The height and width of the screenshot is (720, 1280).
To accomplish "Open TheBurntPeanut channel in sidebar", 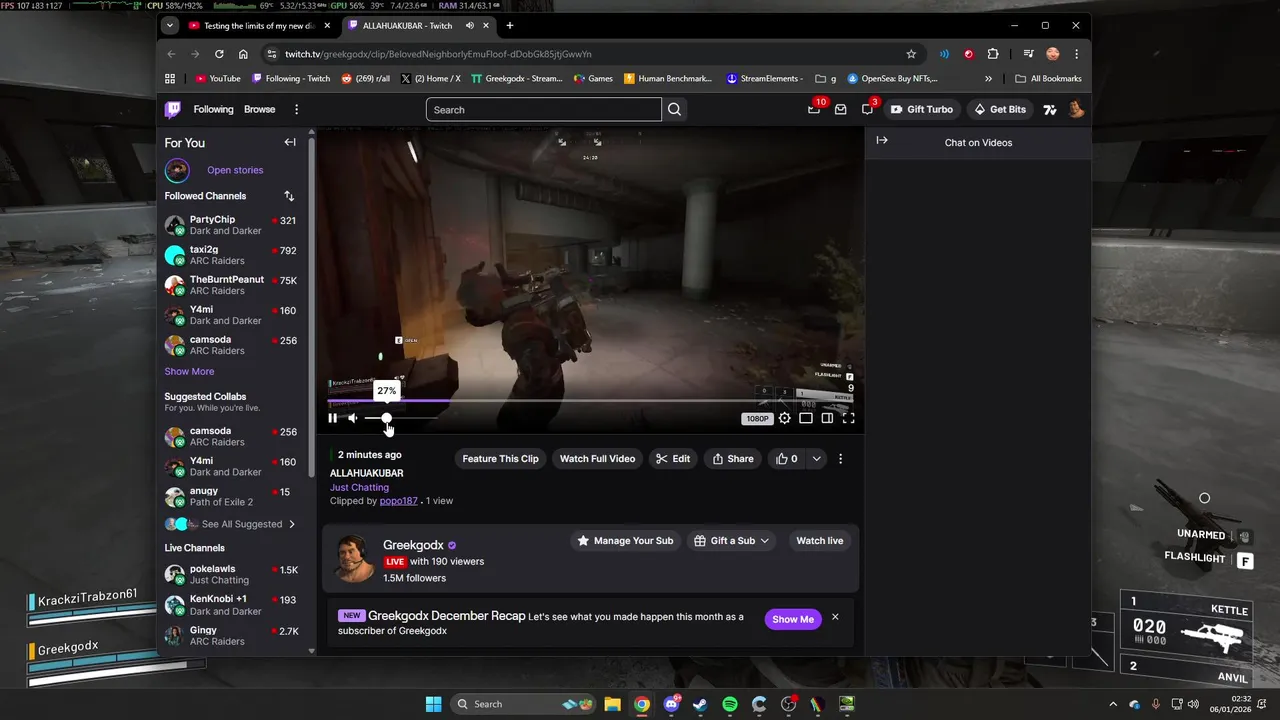I will [230, 285].
